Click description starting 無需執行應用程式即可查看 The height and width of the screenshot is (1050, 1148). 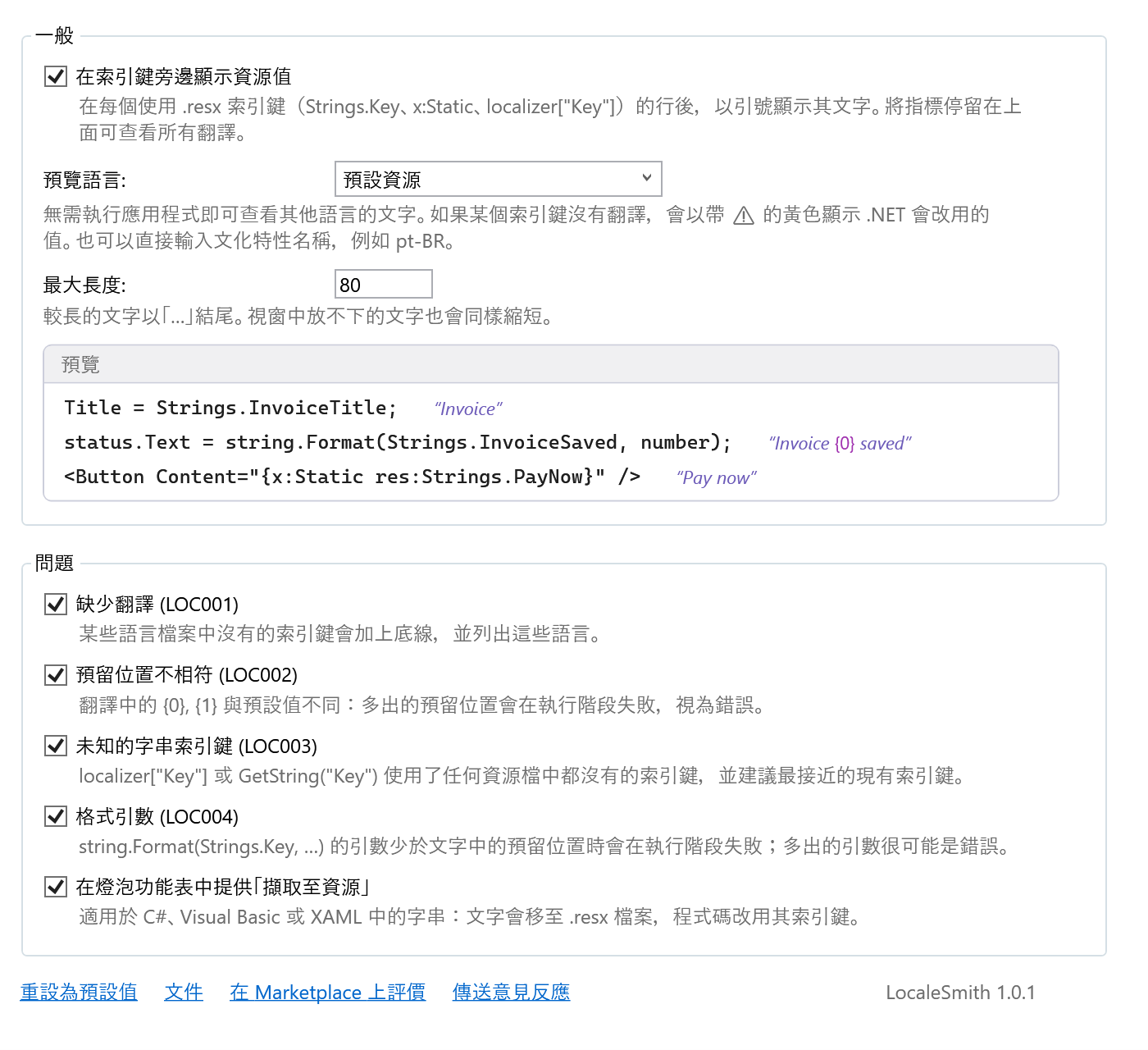517,227
